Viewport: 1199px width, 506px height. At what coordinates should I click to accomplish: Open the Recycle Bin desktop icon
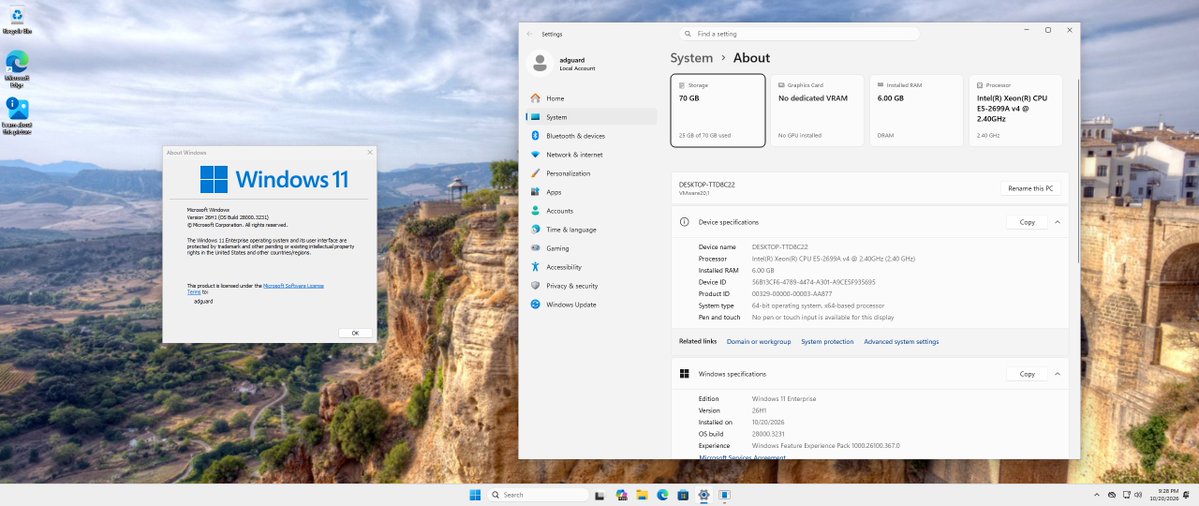point(16,21)
